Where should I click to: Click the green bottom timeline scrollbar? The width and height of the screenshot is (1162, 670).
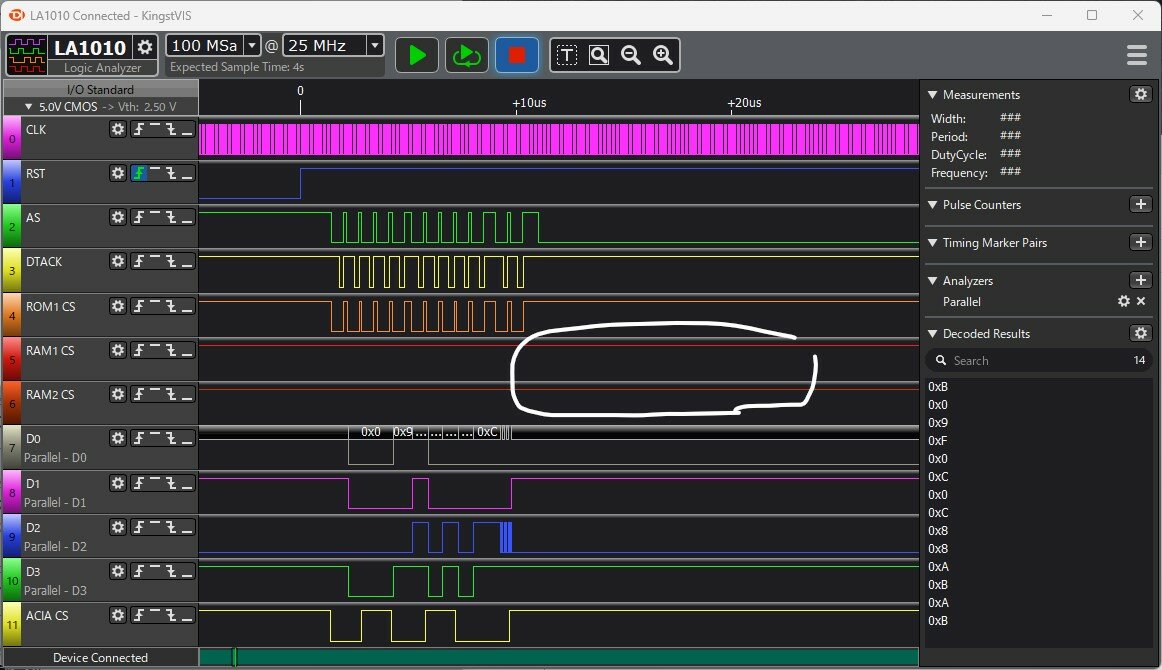tap(560, 657)
